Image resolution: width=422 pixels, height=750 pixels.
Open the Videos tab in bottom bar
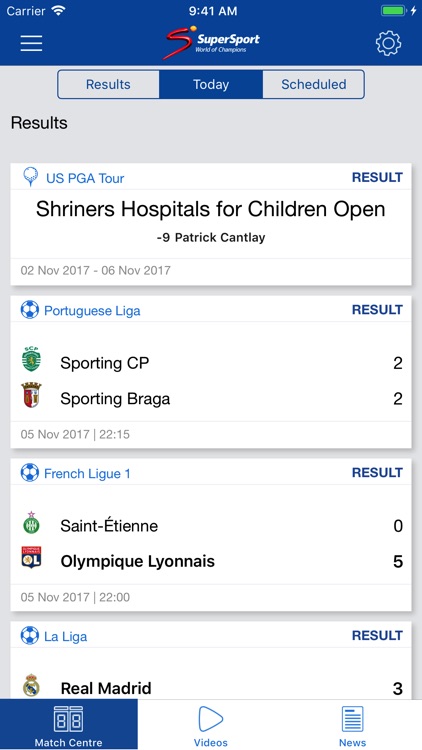click(211, 725)
